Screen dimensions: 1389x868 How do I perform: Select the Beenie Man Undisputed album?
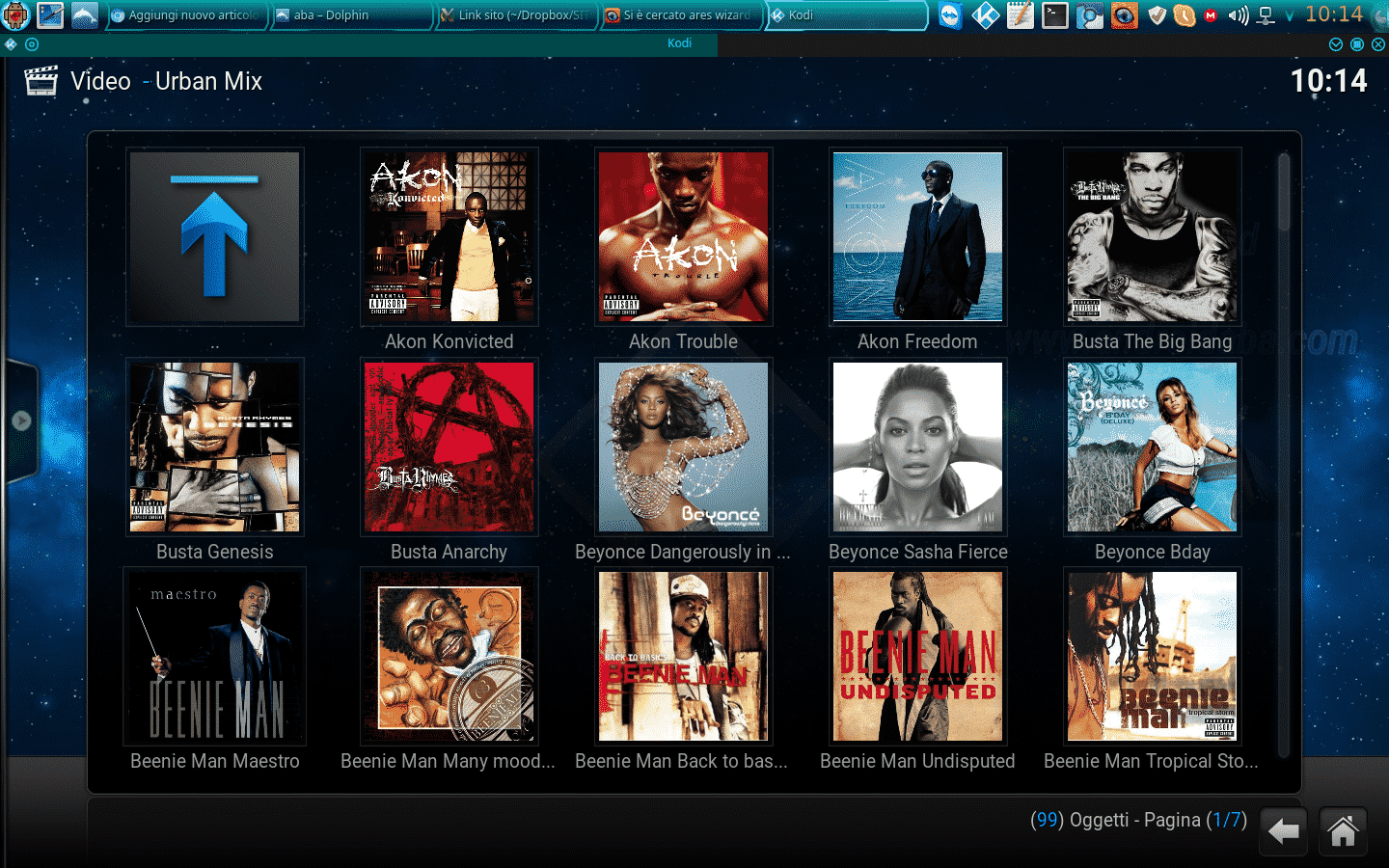tap(917, 656)
